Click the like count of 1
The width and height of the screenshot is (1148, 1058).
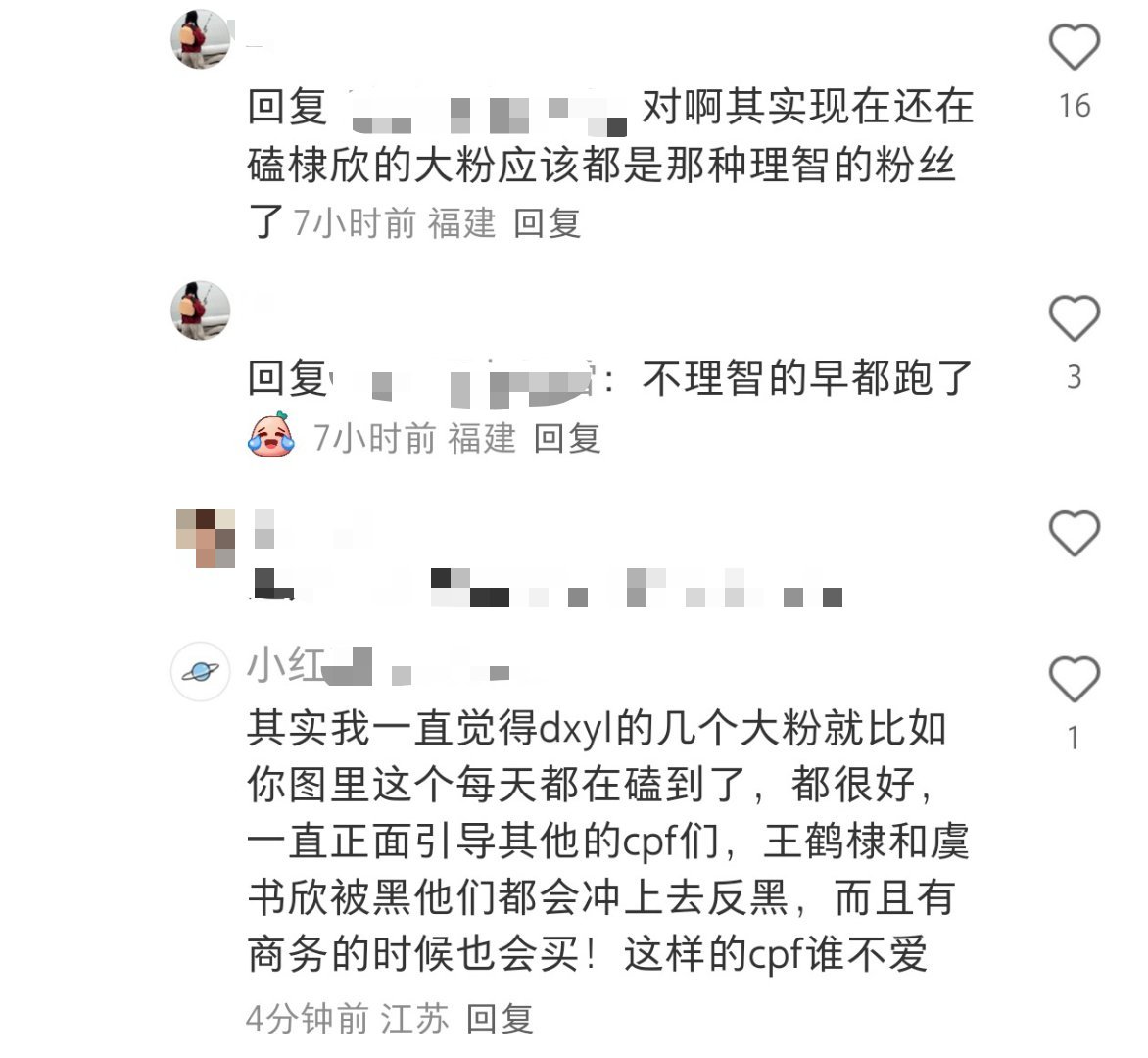pyautogui.click(x=1075, y=738)
